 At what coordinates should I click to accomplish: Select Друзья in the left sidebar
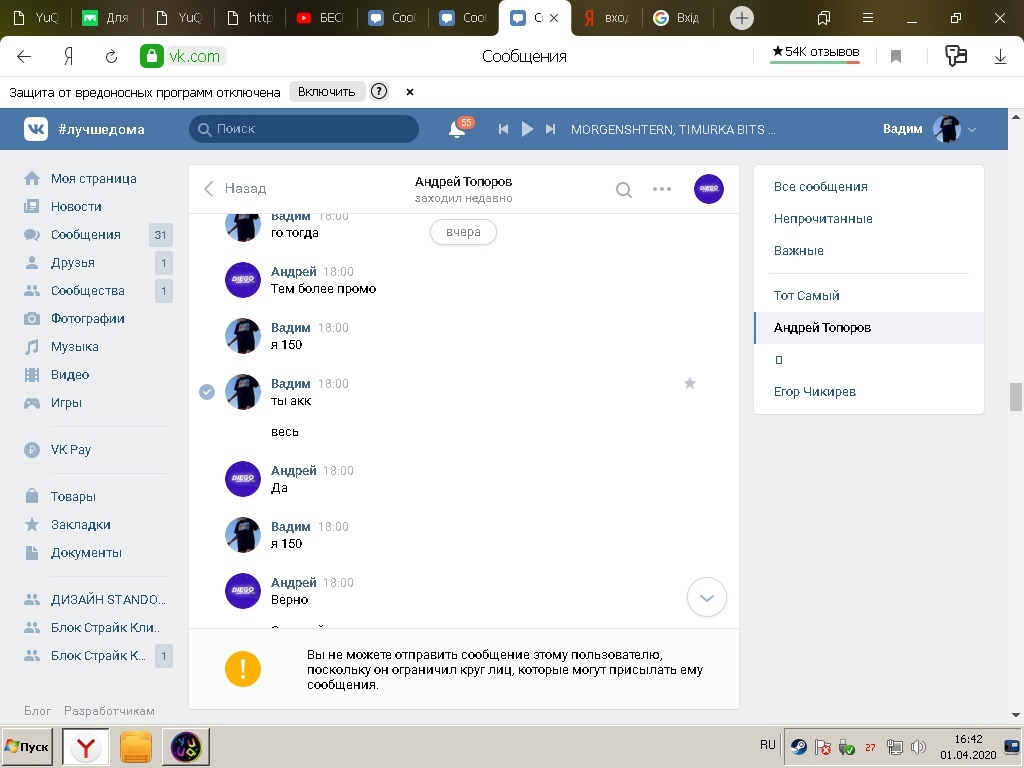(x=73, y=262)
